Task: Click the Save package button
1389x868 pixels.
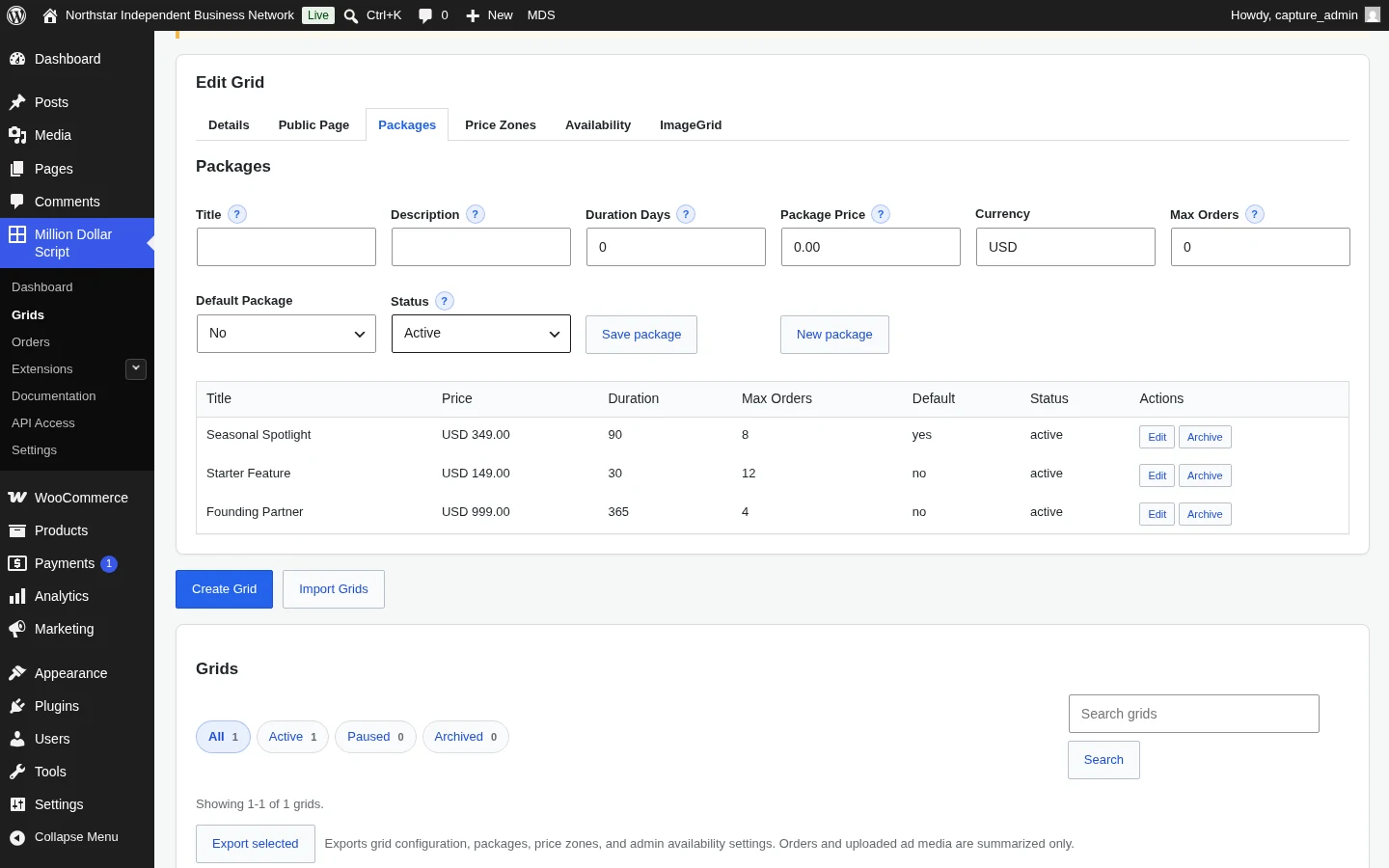Action: [641, 335]
